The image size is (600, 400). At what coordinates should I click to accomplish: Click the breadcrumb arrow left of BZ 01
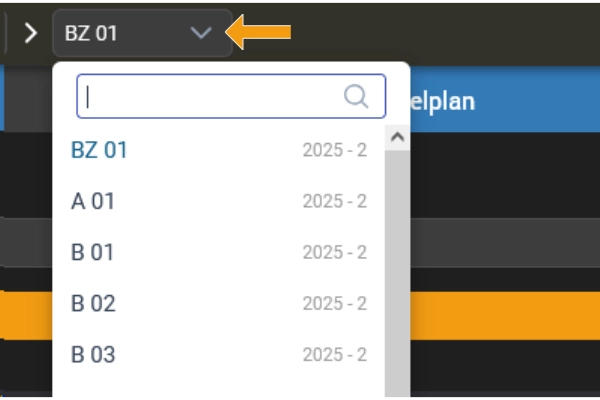(31, 33)
